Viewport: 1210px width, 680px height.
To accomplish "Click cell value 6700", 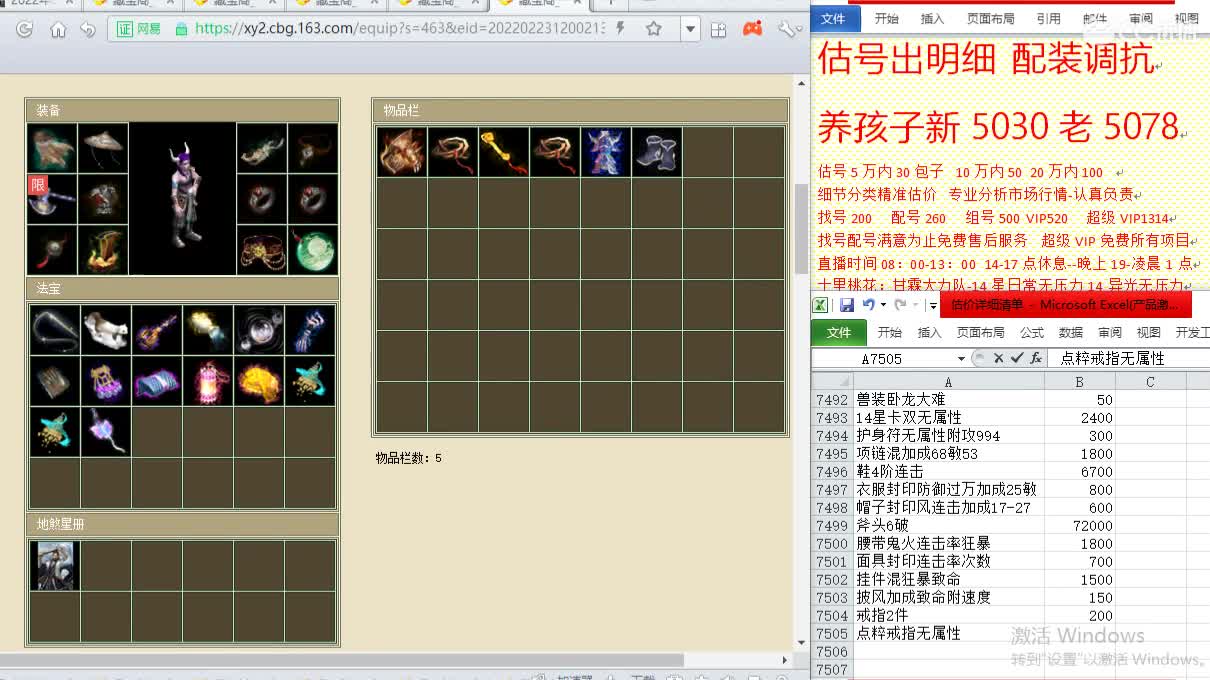I will 1080,471.
